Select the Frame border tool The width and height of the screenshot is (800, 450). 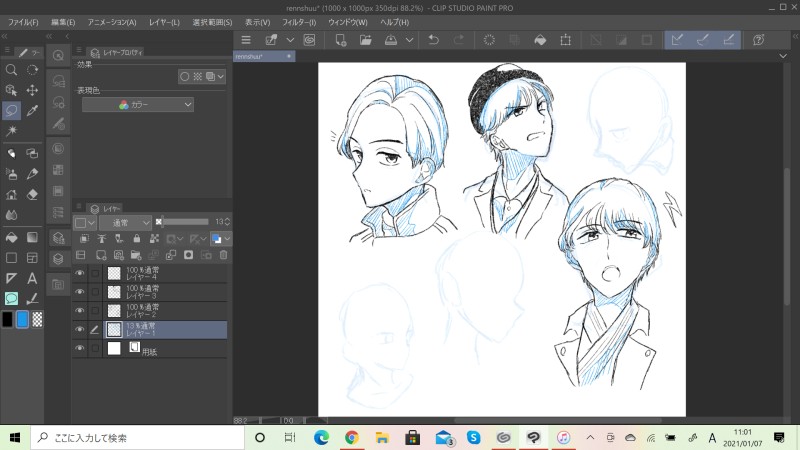[x=32, y=258]
